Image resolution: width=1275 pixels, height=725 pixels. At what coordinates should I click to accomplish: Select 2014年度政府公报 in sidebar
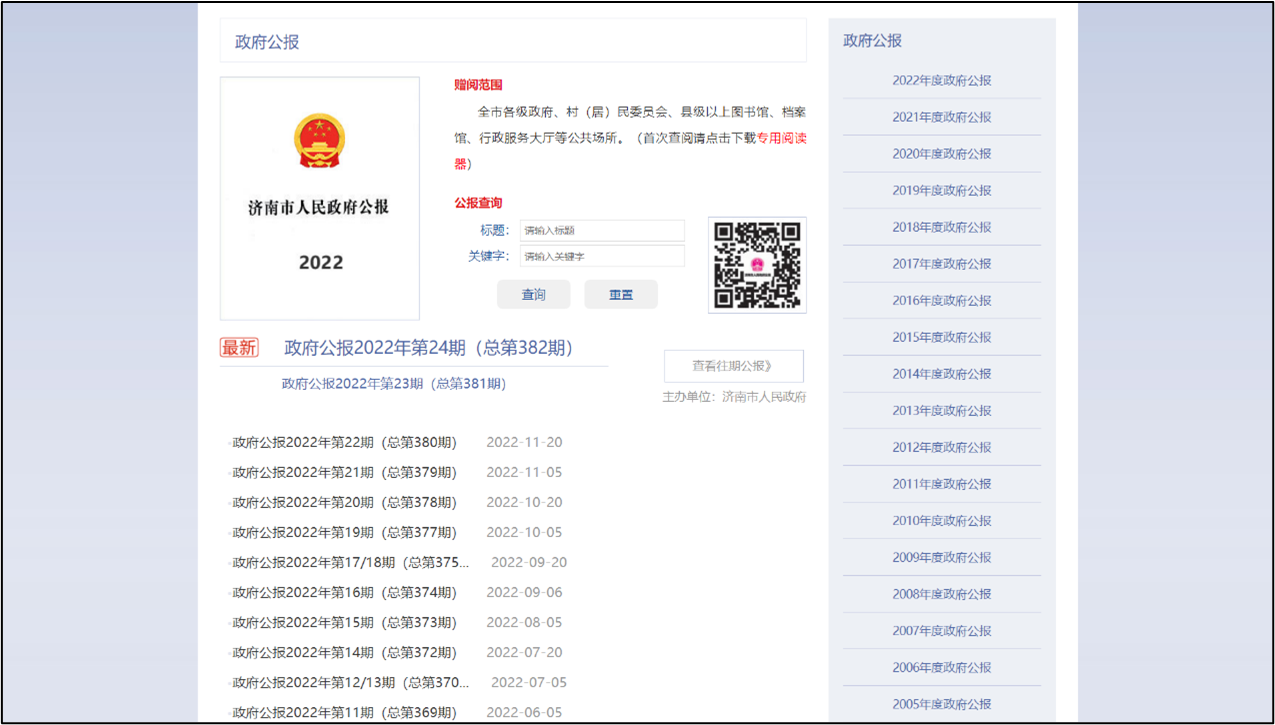click(941, 374)
